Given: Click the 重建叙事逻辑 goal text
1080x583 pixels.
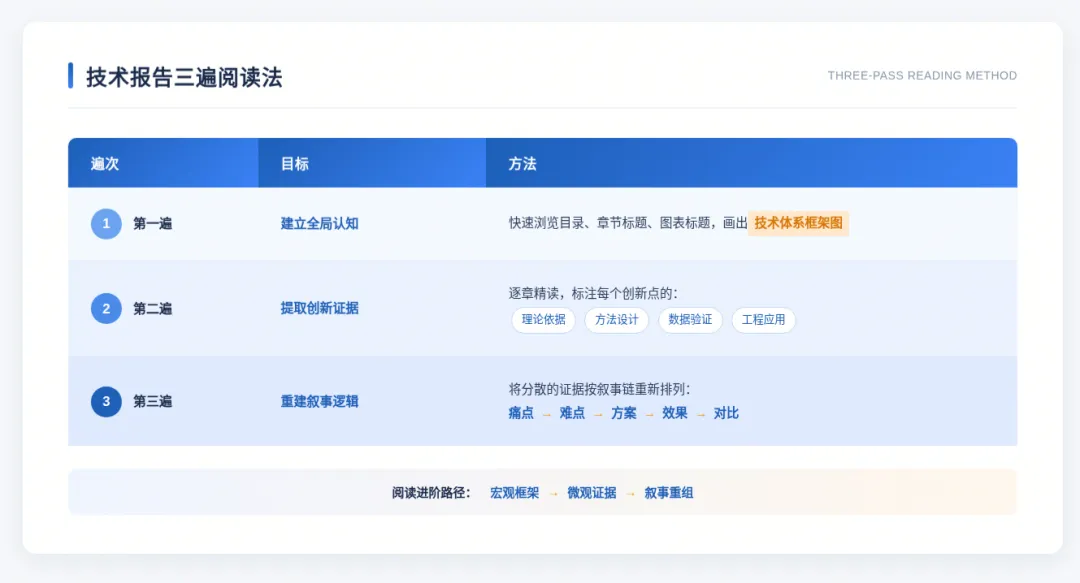Looking at the screenshot, I should pos(320,401).
